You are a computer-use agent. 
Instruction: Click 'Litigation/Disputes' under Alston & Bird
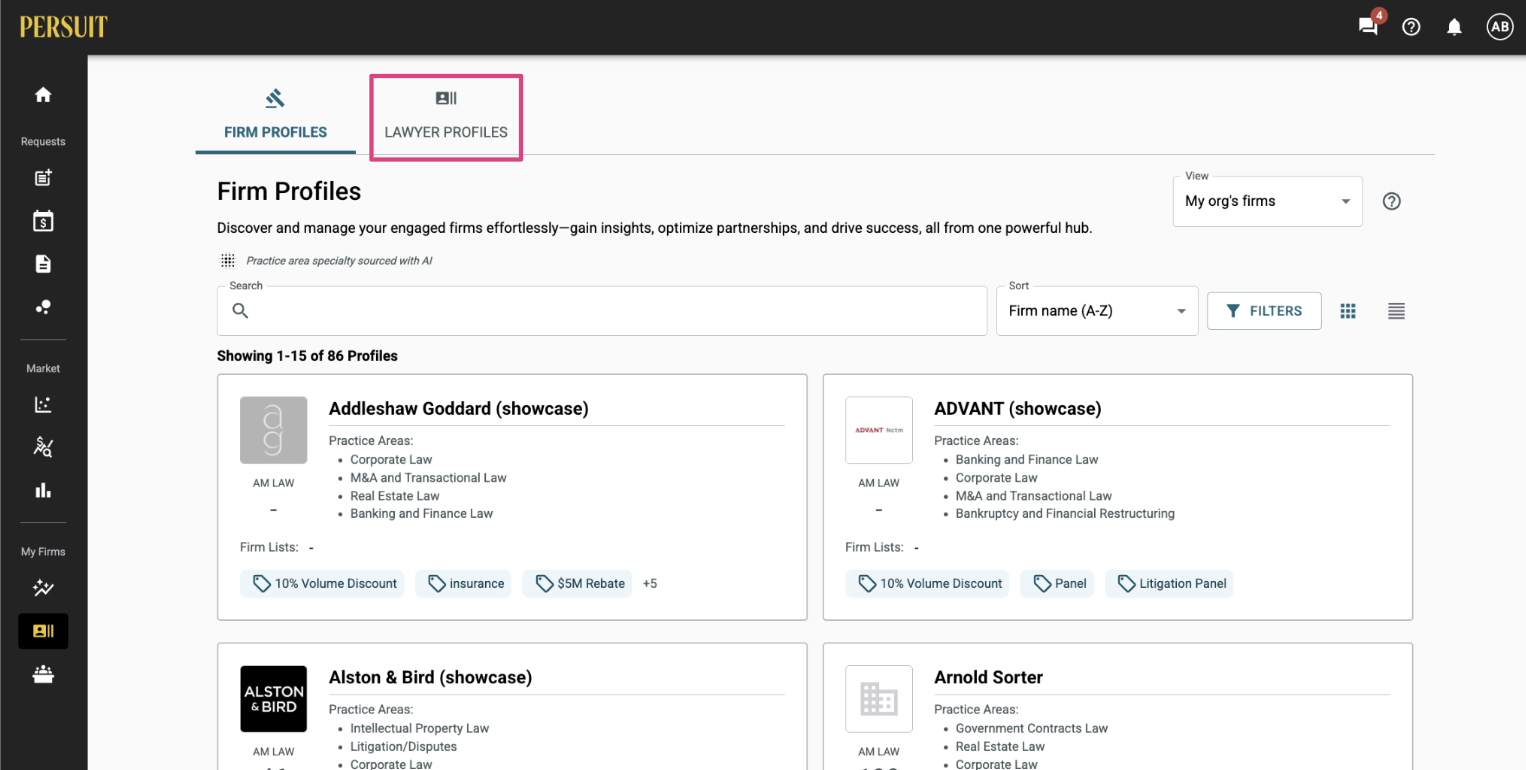click(x=404, y=747)
